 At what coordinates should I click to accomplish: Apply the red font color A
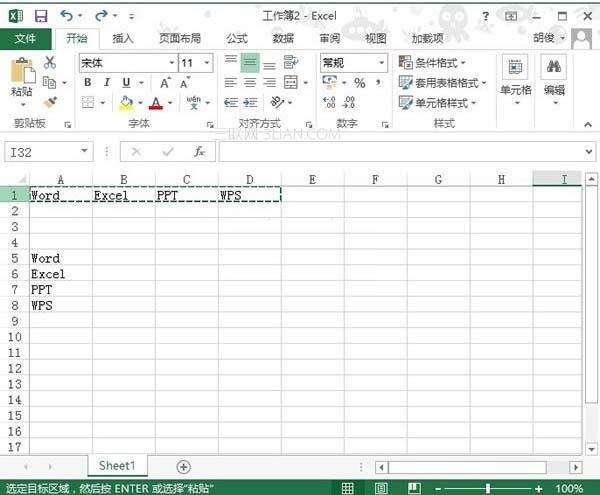click(156, 103)
